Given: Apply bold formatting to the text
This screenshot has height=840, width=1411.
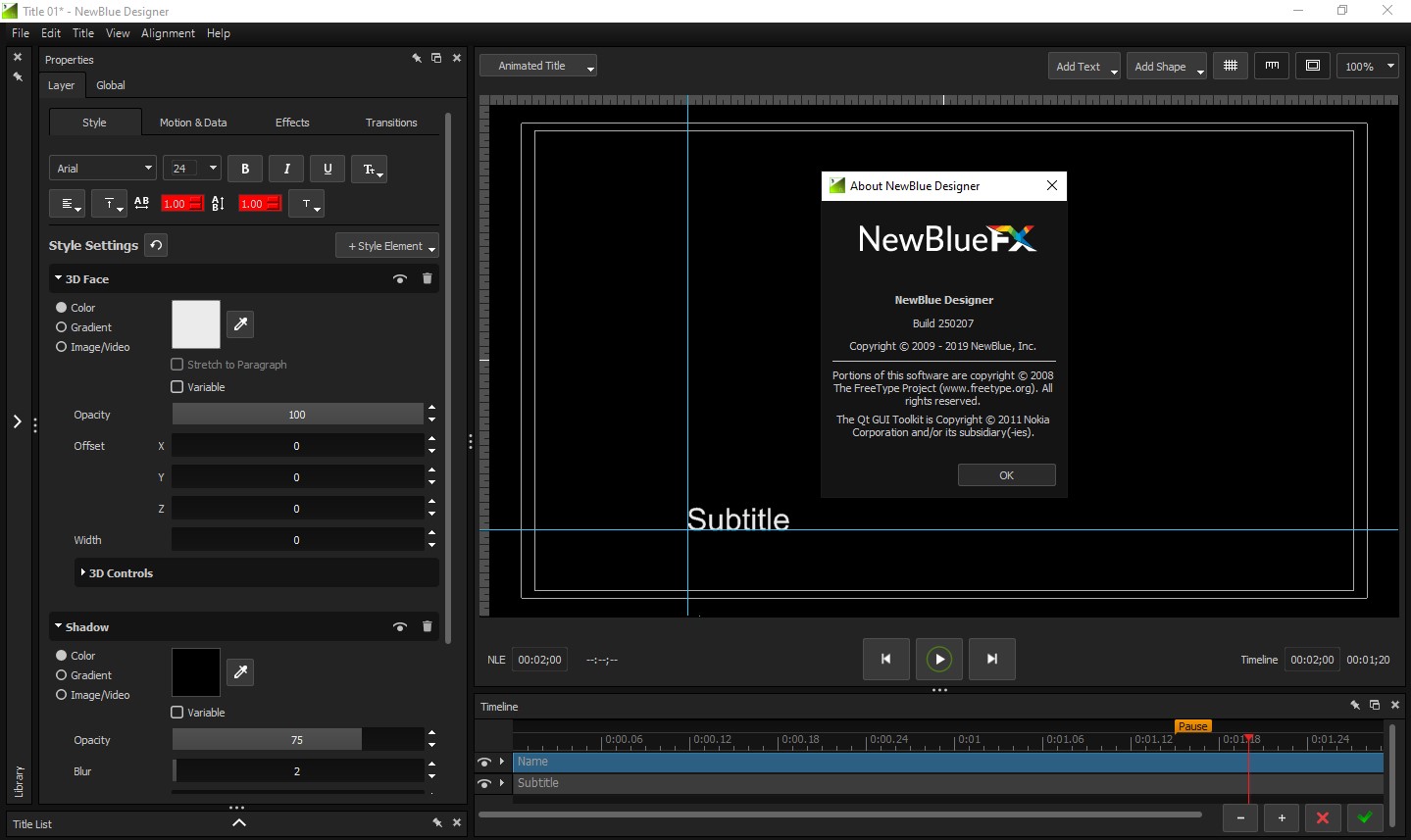Looking at the screenshot, I should (x=244, y=169).
